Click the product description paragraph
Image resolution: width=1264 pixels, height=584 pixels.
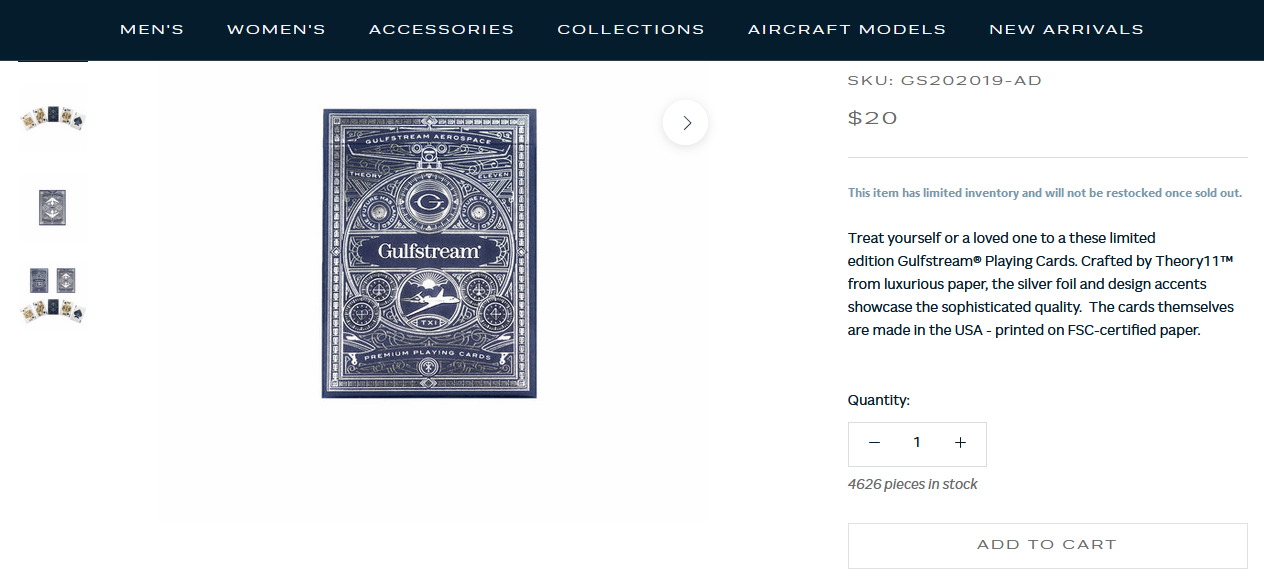click(x=1041, y=284)
